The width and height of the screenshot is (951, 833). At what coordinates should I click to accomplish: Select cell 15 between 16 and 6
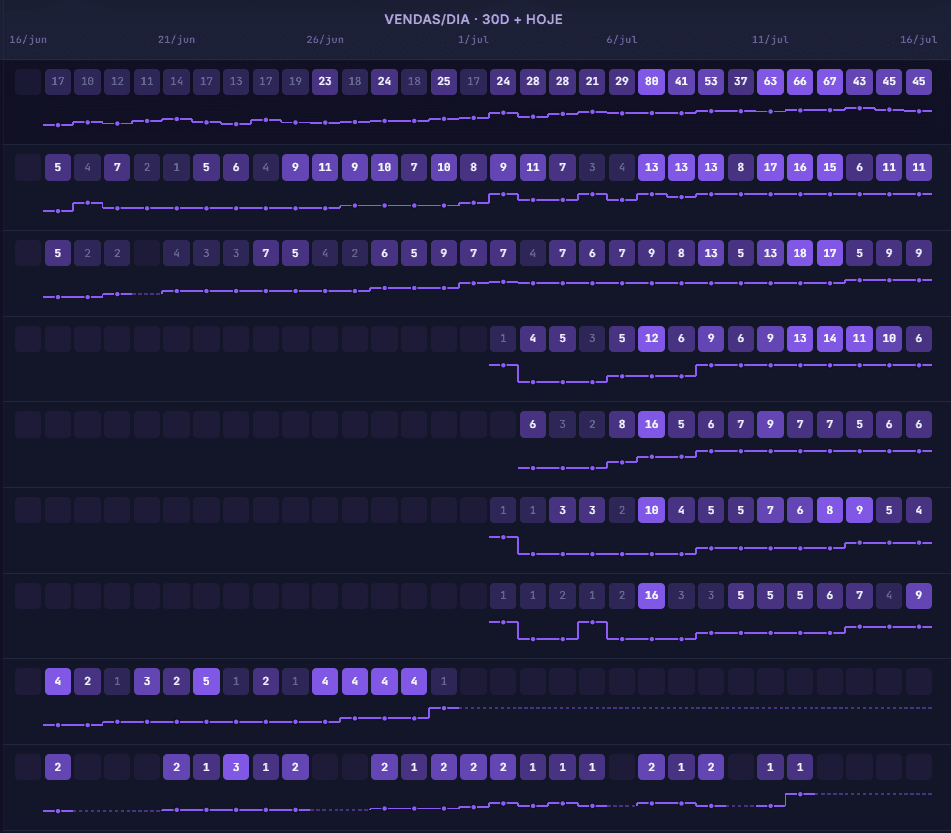(x=830, y=167)
